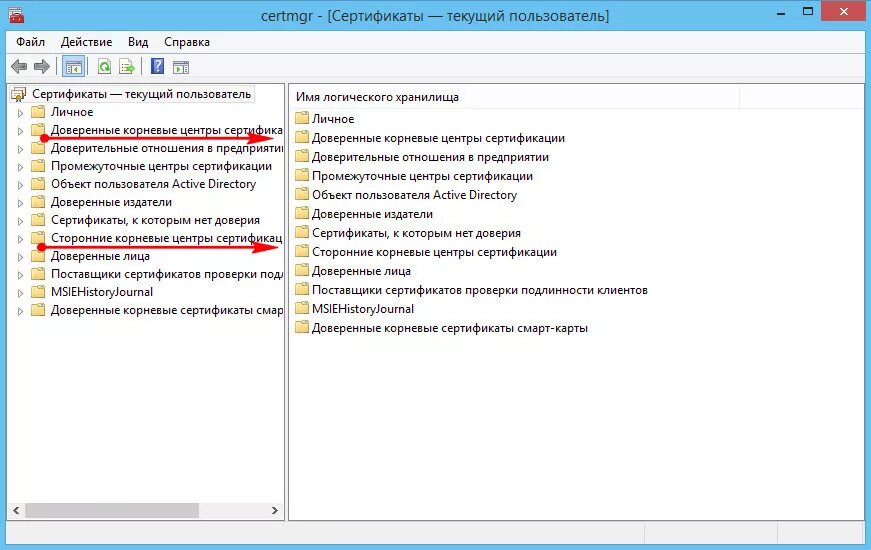Expand Поставщики сертификатов проверки tree arrow
Image resolution: width=871 pixels, height=550 pixels.
click(x=21, y=275)
